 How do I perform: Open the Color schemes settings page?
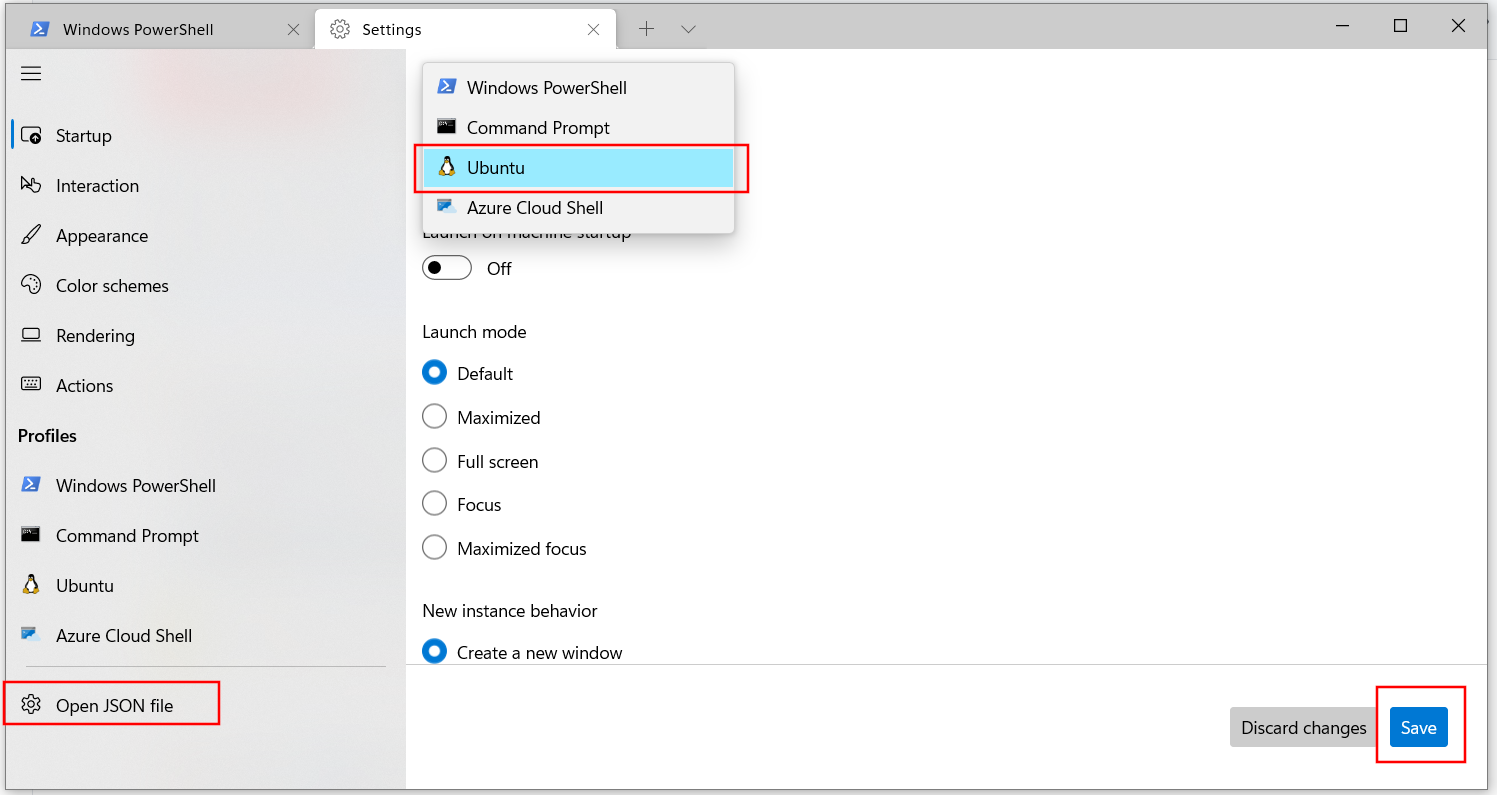pyautogui.click(x=205, y=285)
